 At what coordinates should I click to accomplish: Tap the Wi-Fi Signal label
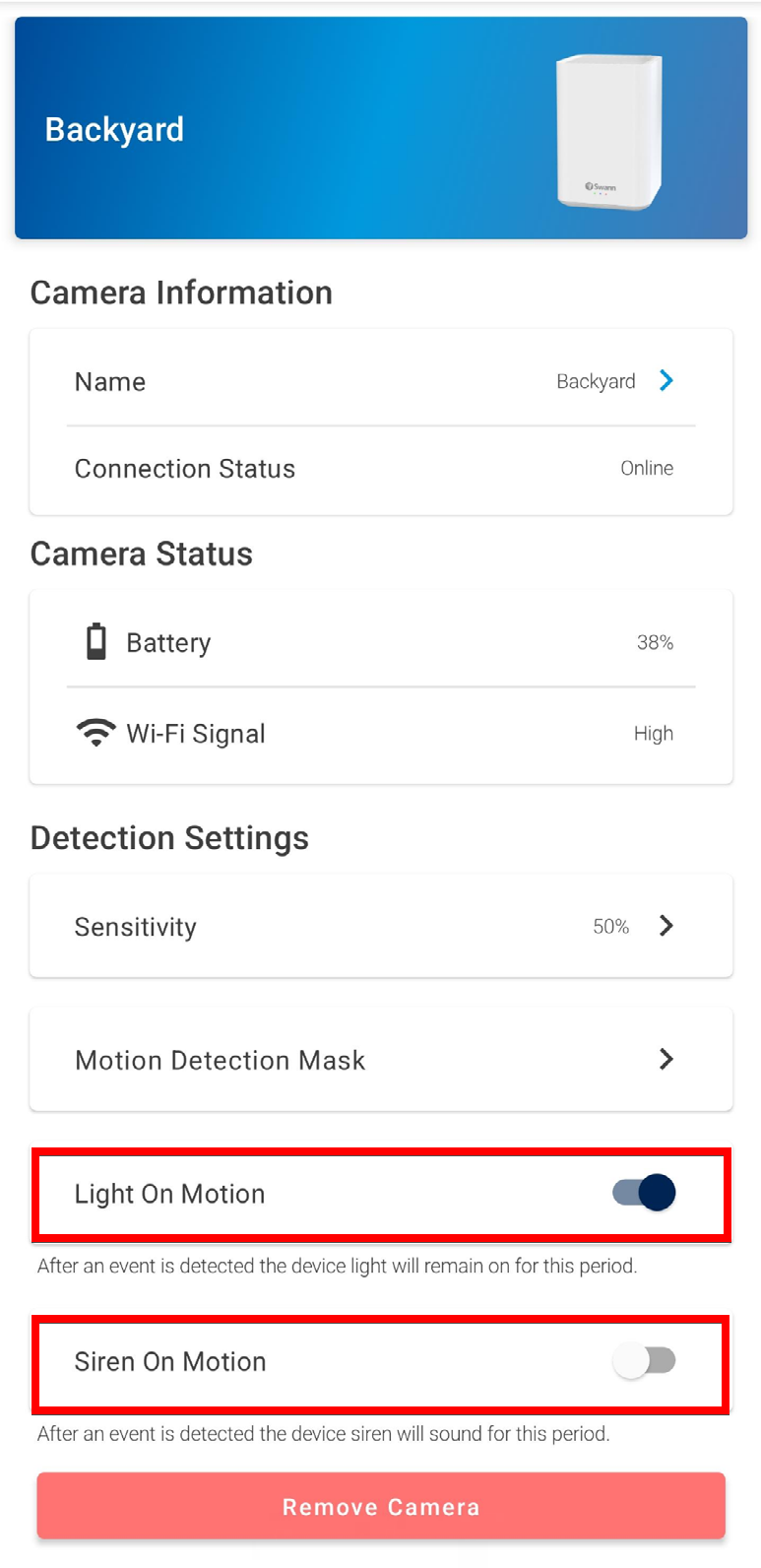click(x=196, y=734)
